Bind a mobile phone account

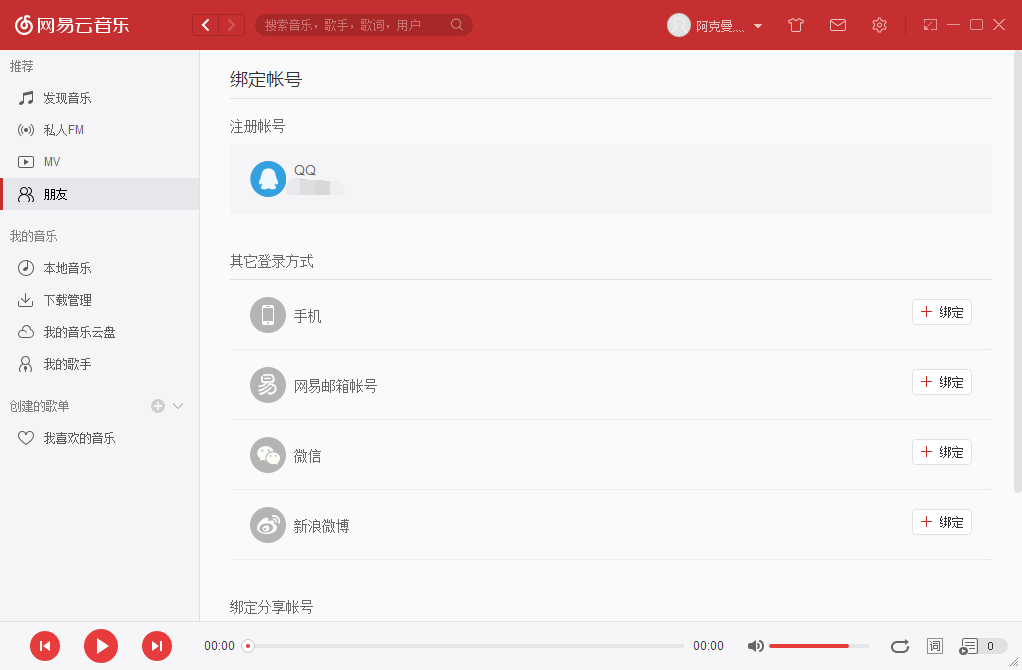pyautogui.click(x=940, y=311)
